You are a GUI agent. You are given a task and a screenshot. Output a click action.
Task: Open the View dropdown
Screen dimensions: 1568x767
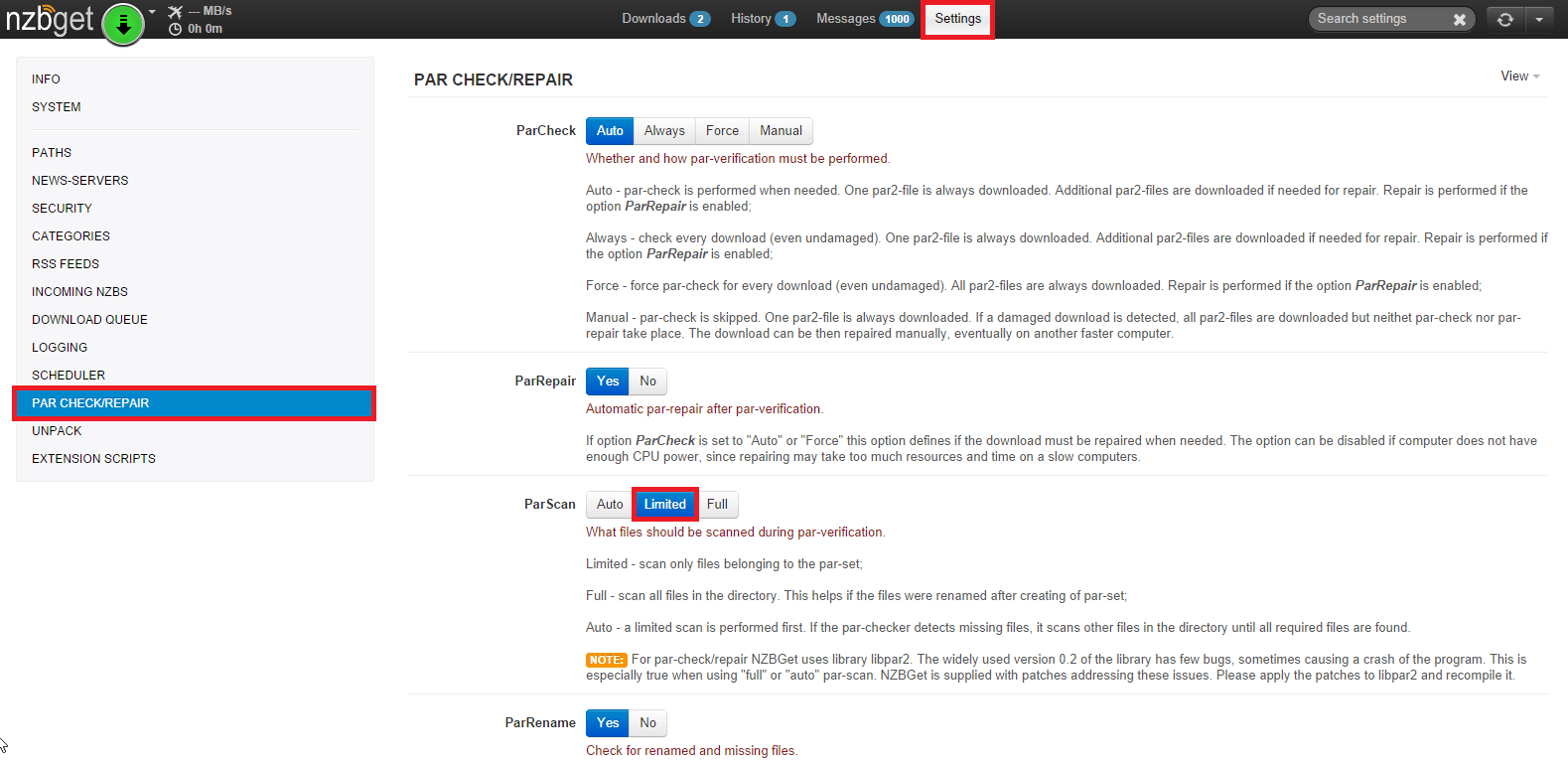[1519, 77]
